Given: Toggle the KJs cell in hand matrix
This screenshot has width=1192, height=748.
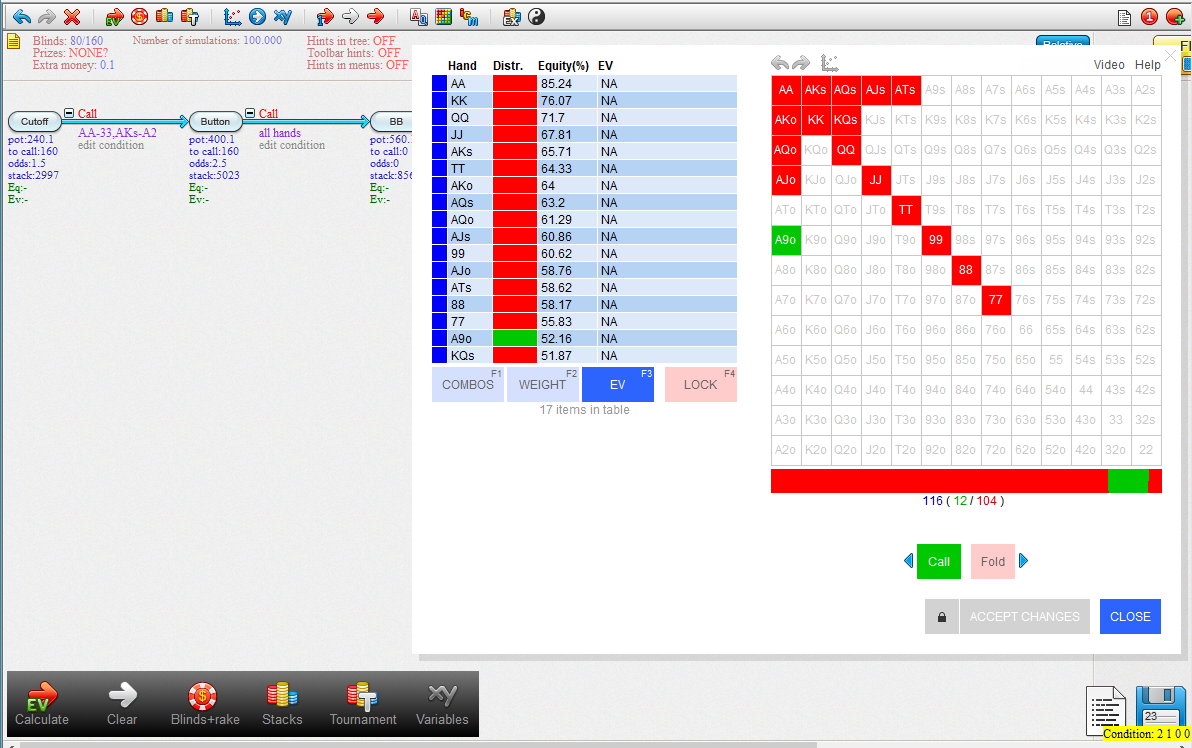Looking at the screenshot, I should (x=876, y=119).
